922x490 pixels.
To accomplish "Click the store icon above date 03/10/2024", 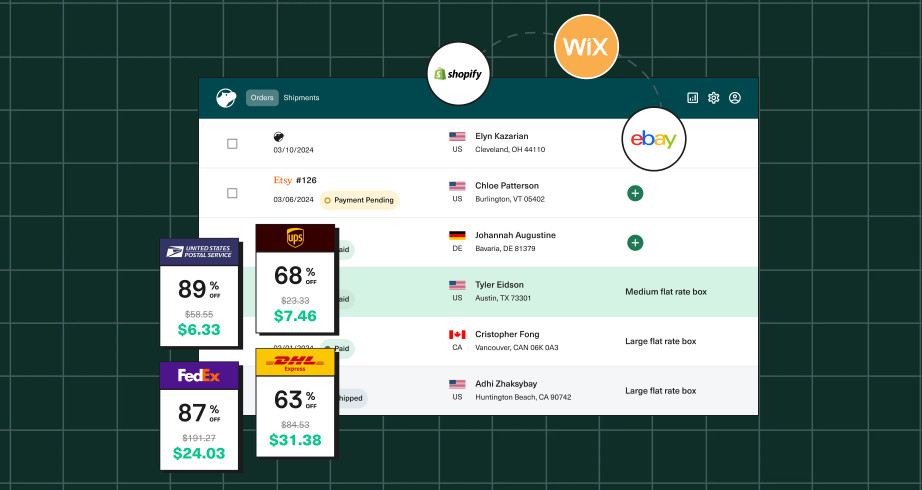I will click(x=279, y=136).
